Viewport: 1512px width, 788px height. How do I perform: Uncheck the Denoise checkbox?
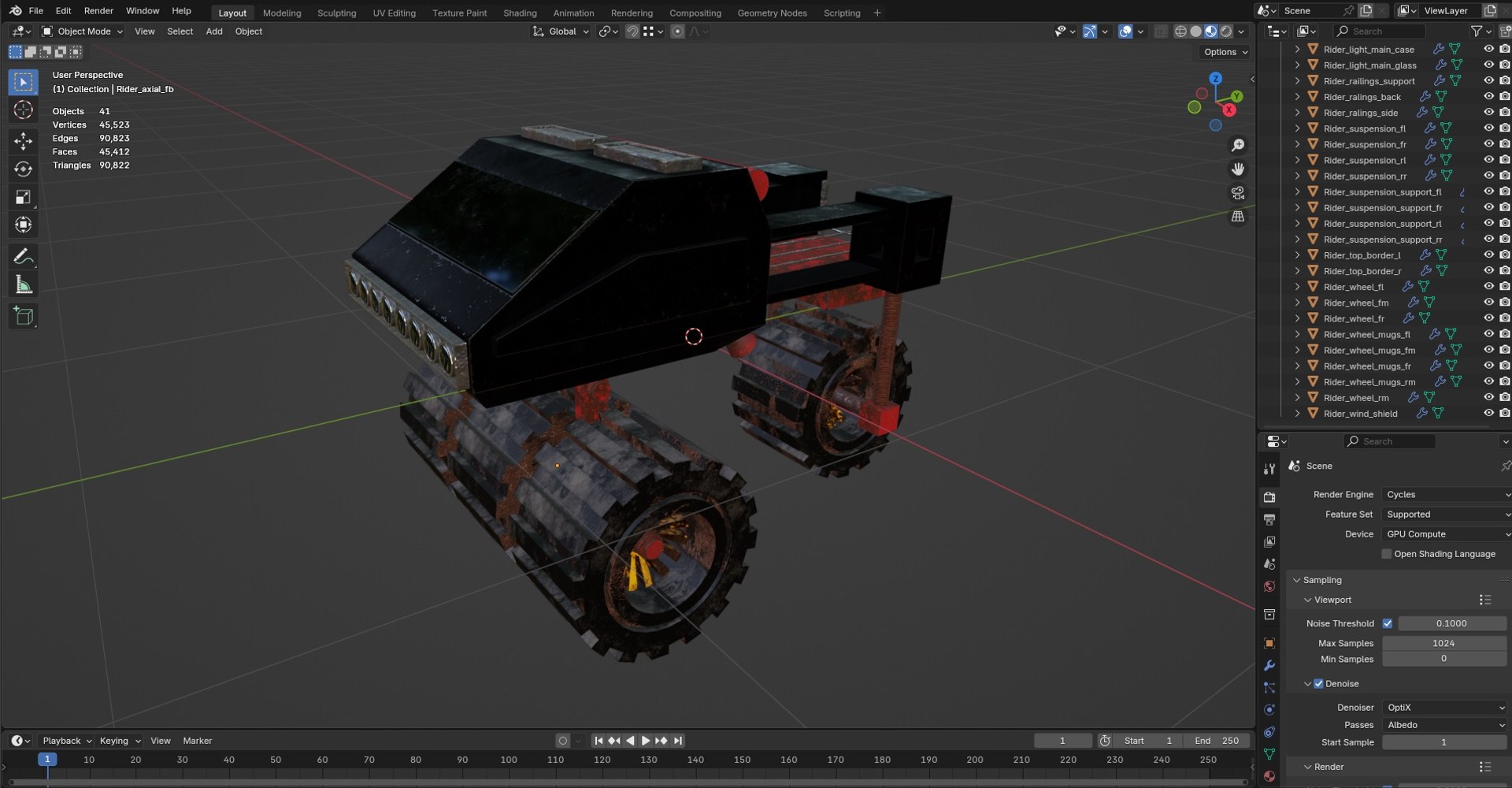coord(1318,684)
